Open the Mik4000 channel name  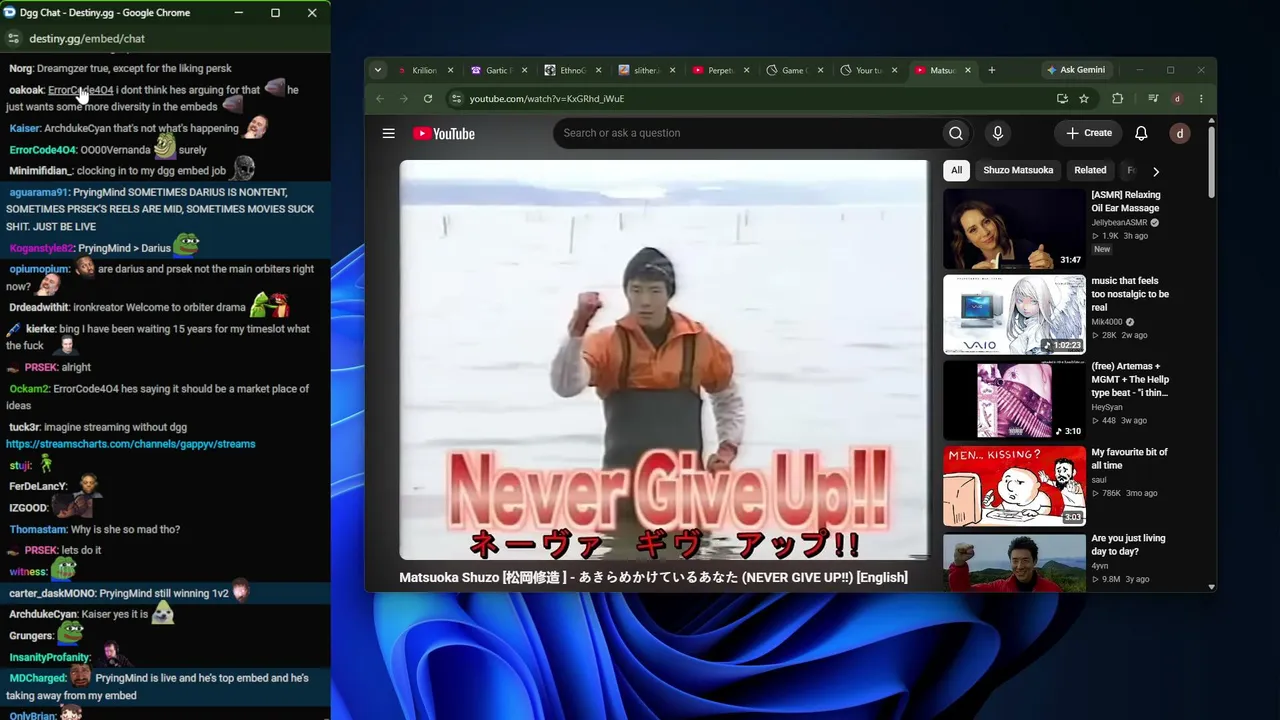[x=1109, y=322]
